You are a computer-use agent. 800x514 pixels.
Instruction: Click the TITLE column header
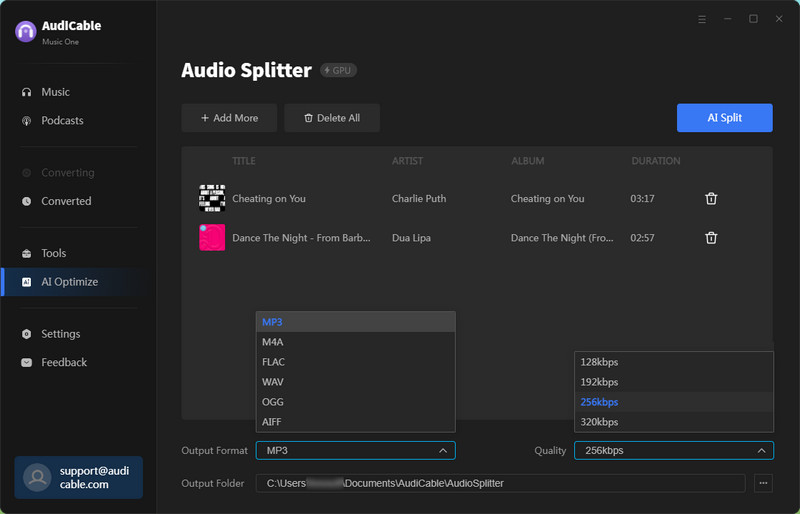(244, 161)
